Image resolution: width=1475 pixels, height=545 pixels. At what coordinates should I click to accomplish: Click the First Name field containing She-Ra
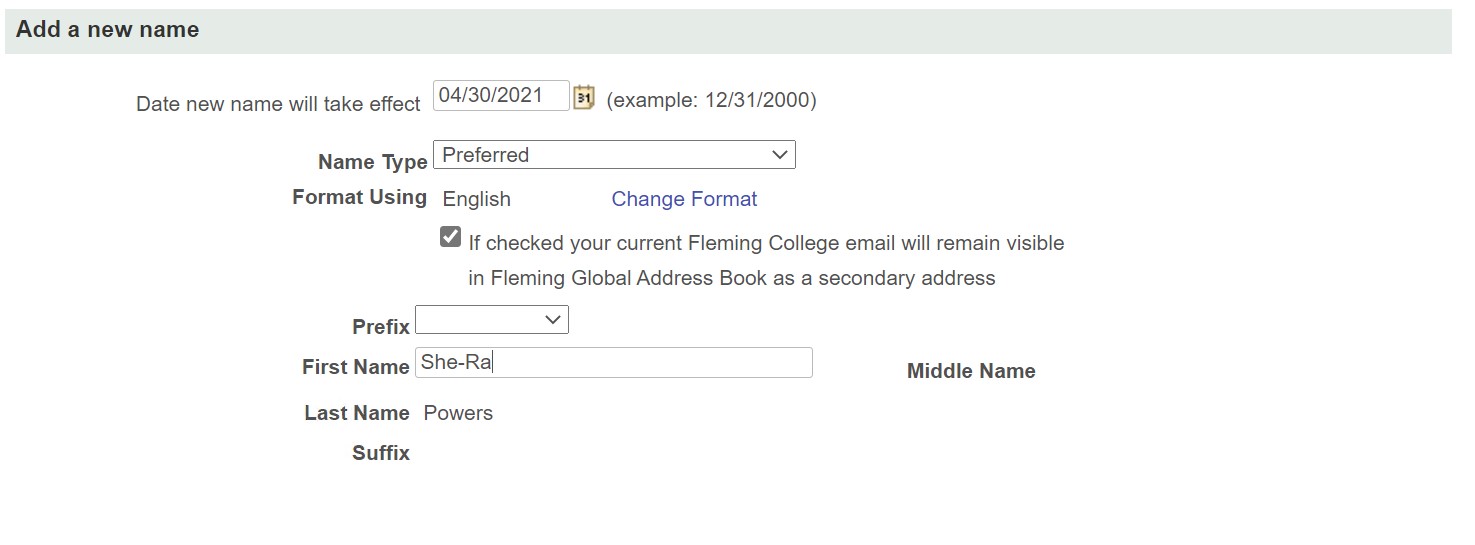[x=613, y=363]
